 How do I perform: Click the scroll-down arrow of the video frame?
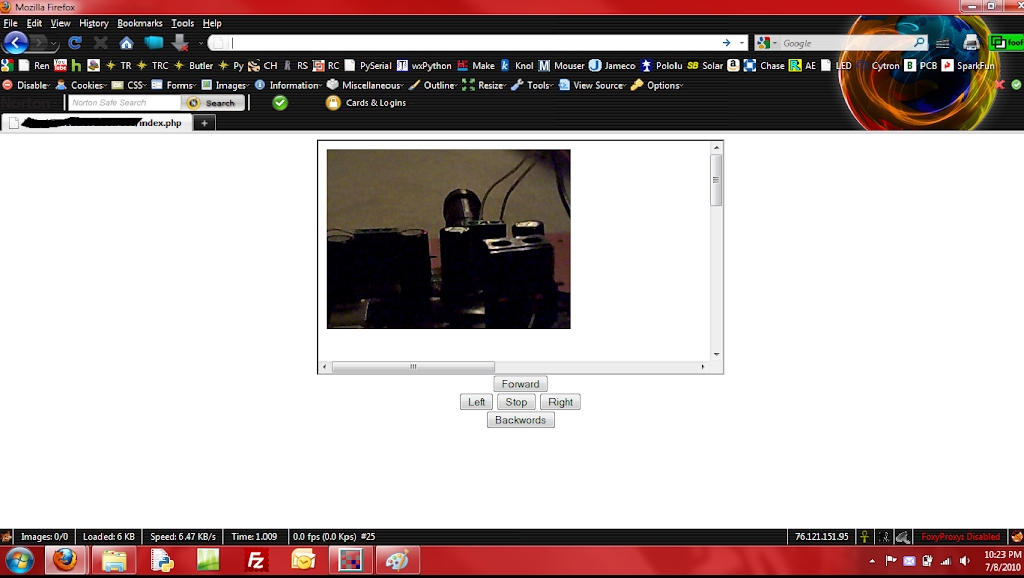coord(716,354)
